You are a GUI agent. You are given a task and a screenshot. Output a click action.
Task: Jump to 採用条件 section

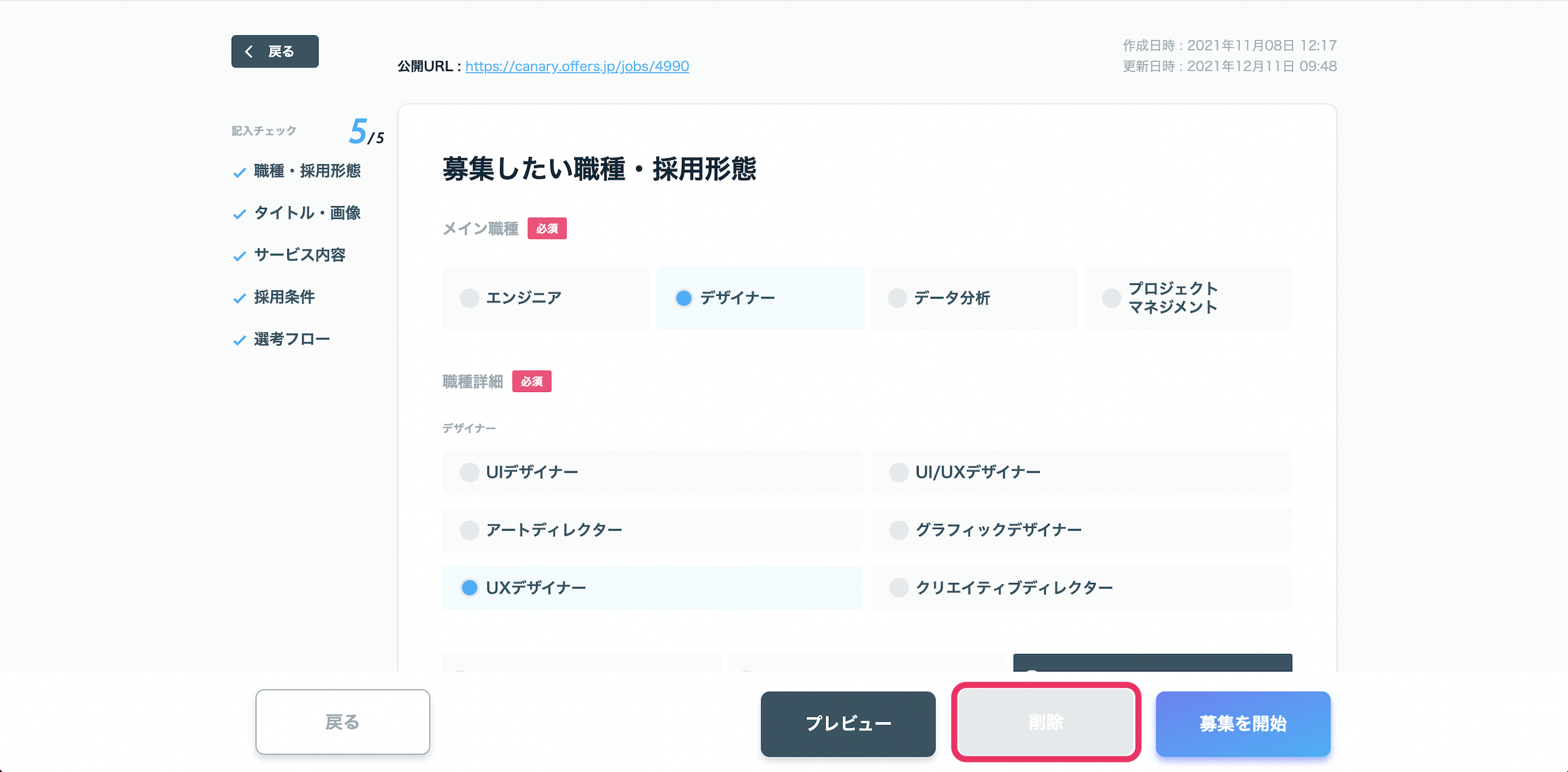tap(284, 297)
